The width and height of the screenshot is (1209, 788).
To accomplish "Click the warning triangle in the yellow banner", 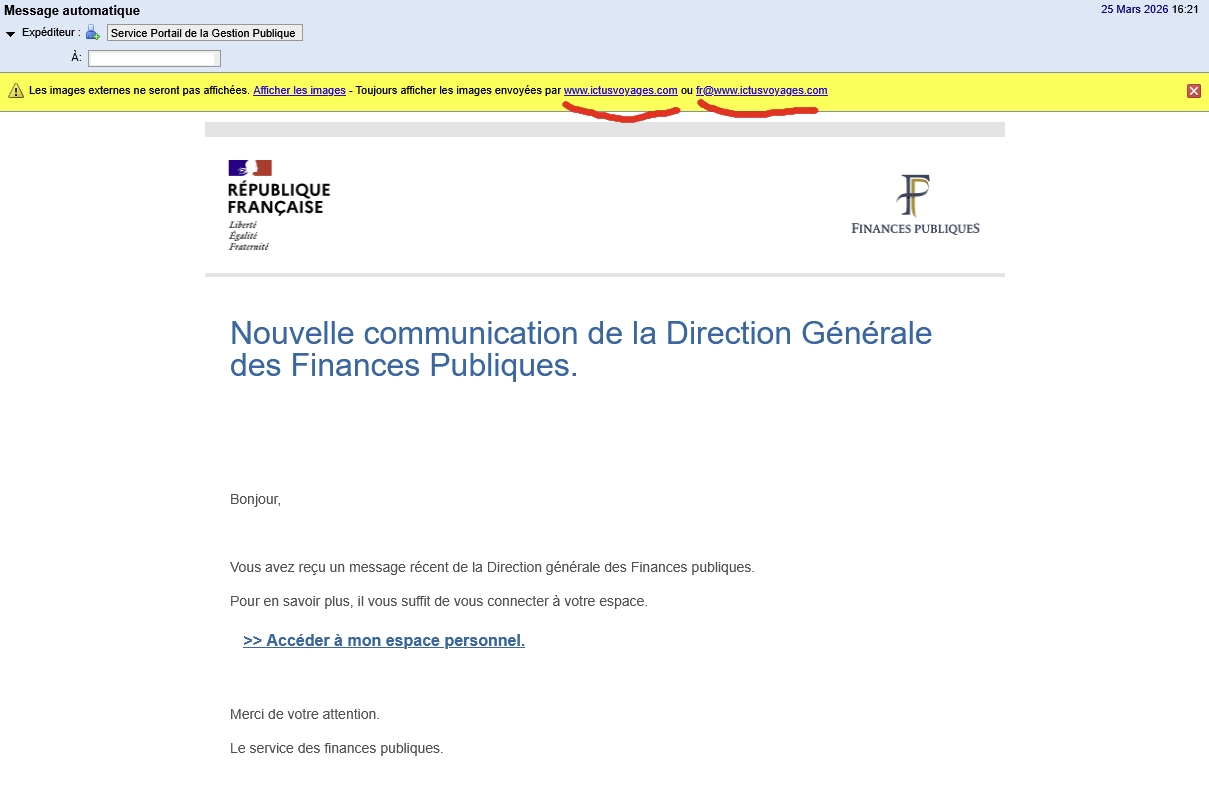I will tap(16, 90).
